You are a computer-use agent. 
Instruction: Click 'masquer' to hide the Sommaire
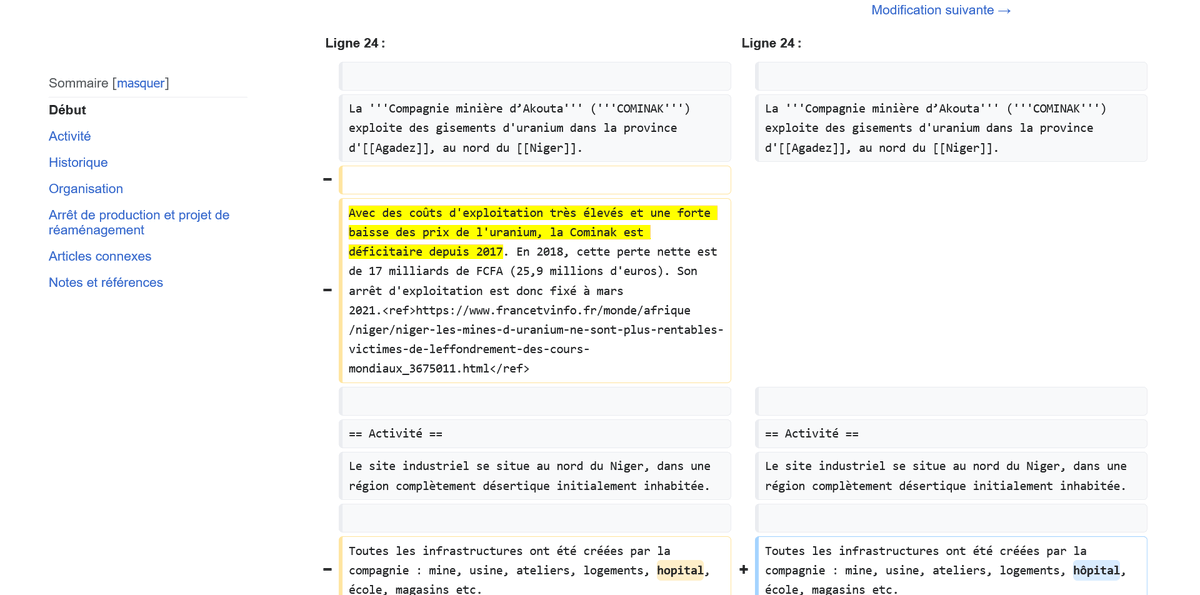141,83
